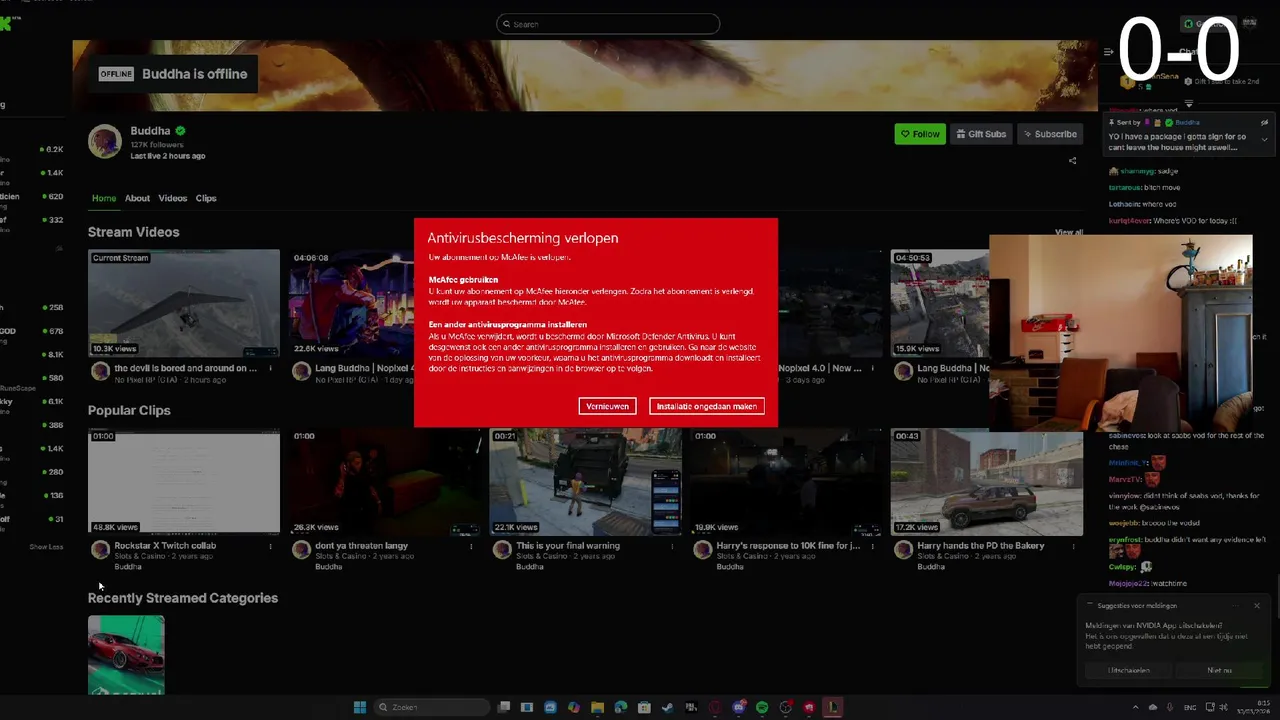Open the Current Stream video thumbnail

(184, 303)
